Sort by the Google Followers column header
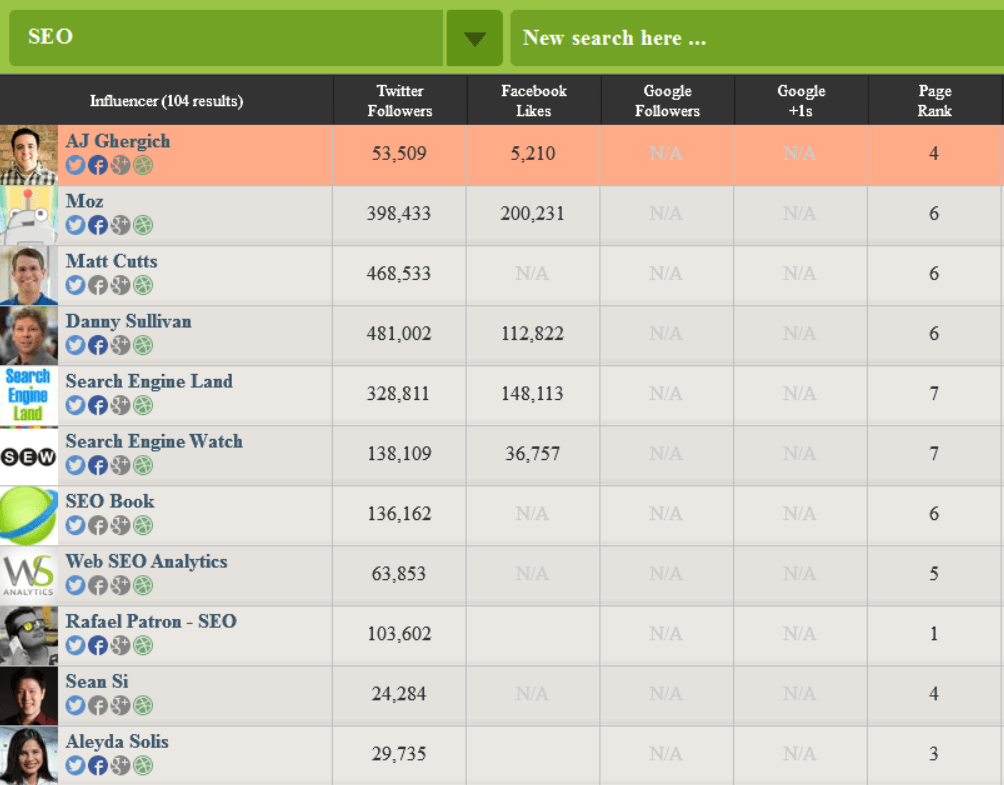The width and height of the screenshot is (1004, 785). click(667, 101)
